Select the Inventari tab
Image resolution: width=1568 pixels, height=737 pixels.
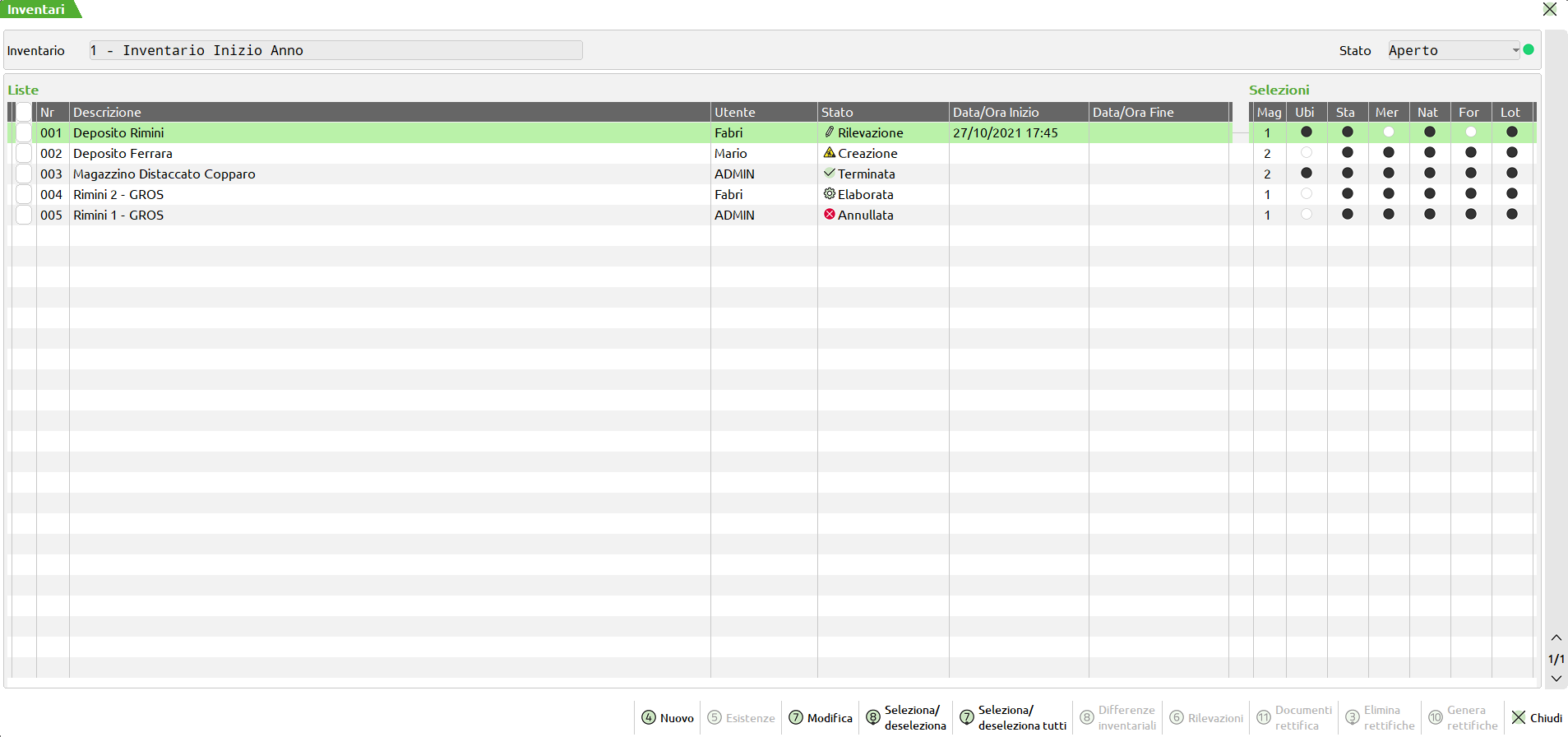click(37, 10)
